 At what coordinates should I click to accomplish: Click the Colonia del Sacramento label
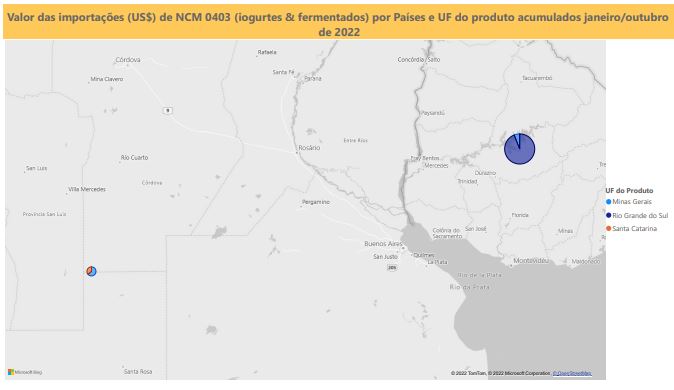coord(447,233)
